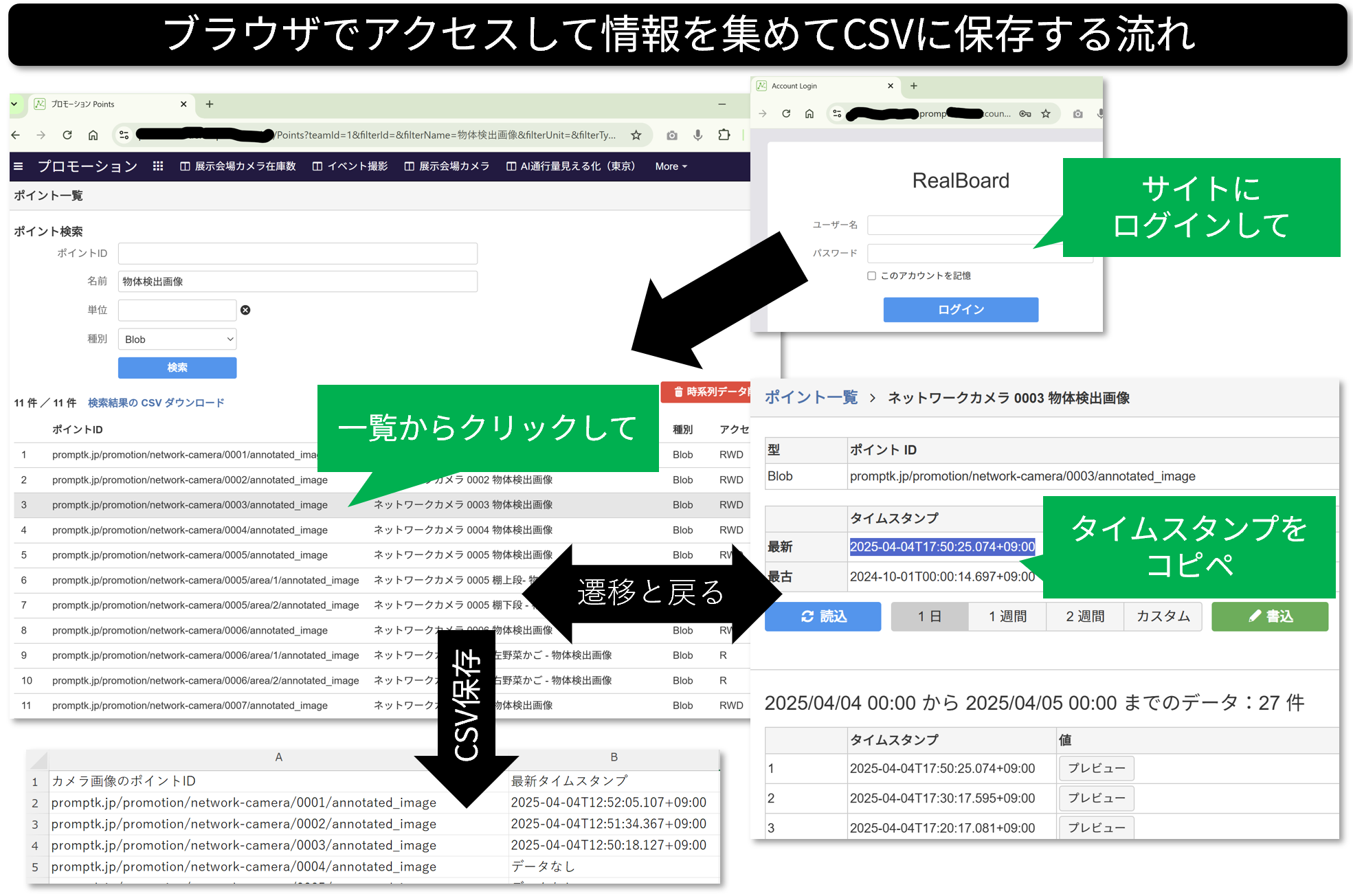
Task: Open the 種別 Blob dropdown
Action: [x=177, y=339]
